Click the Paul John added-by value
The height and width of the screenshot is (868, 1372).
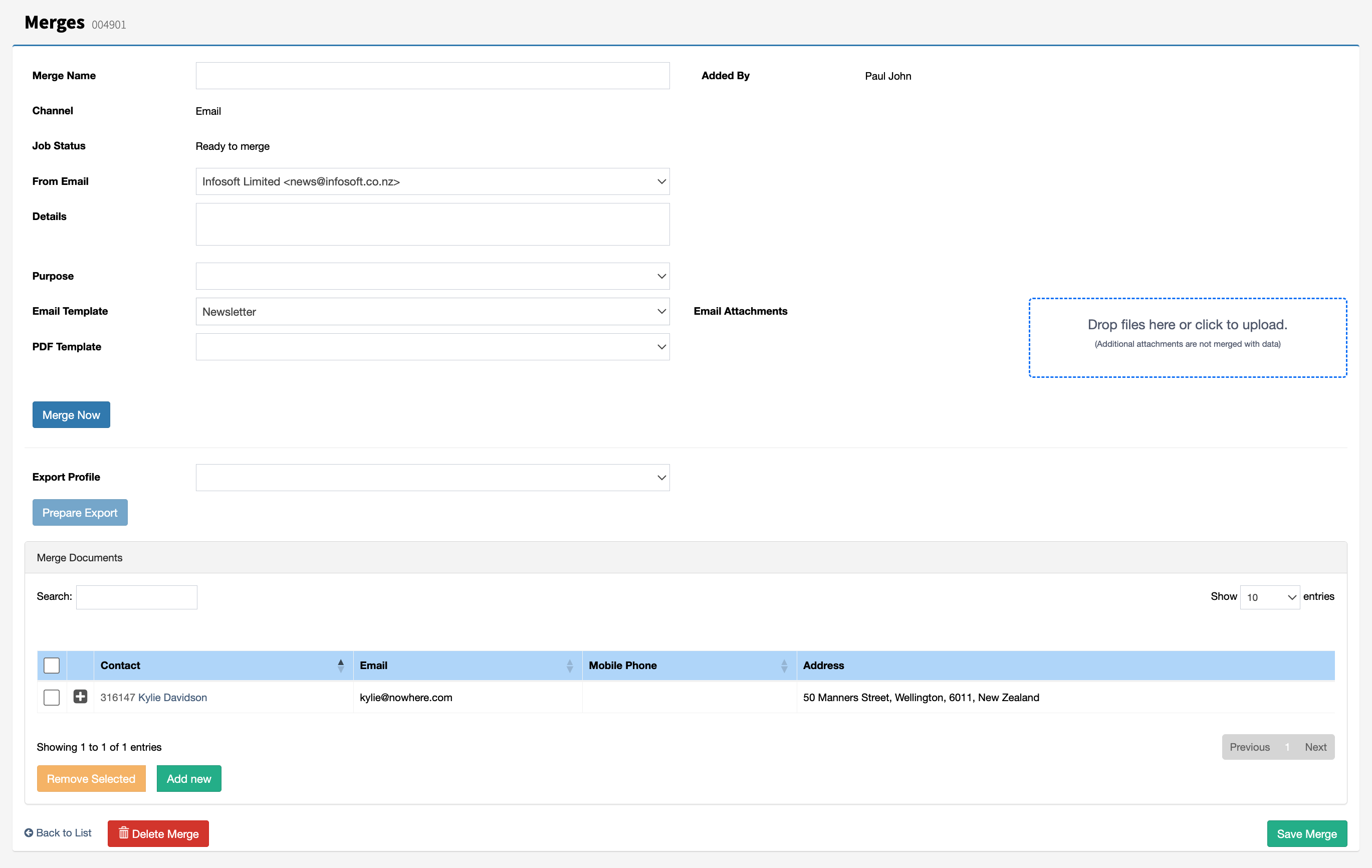pos(888,76)
